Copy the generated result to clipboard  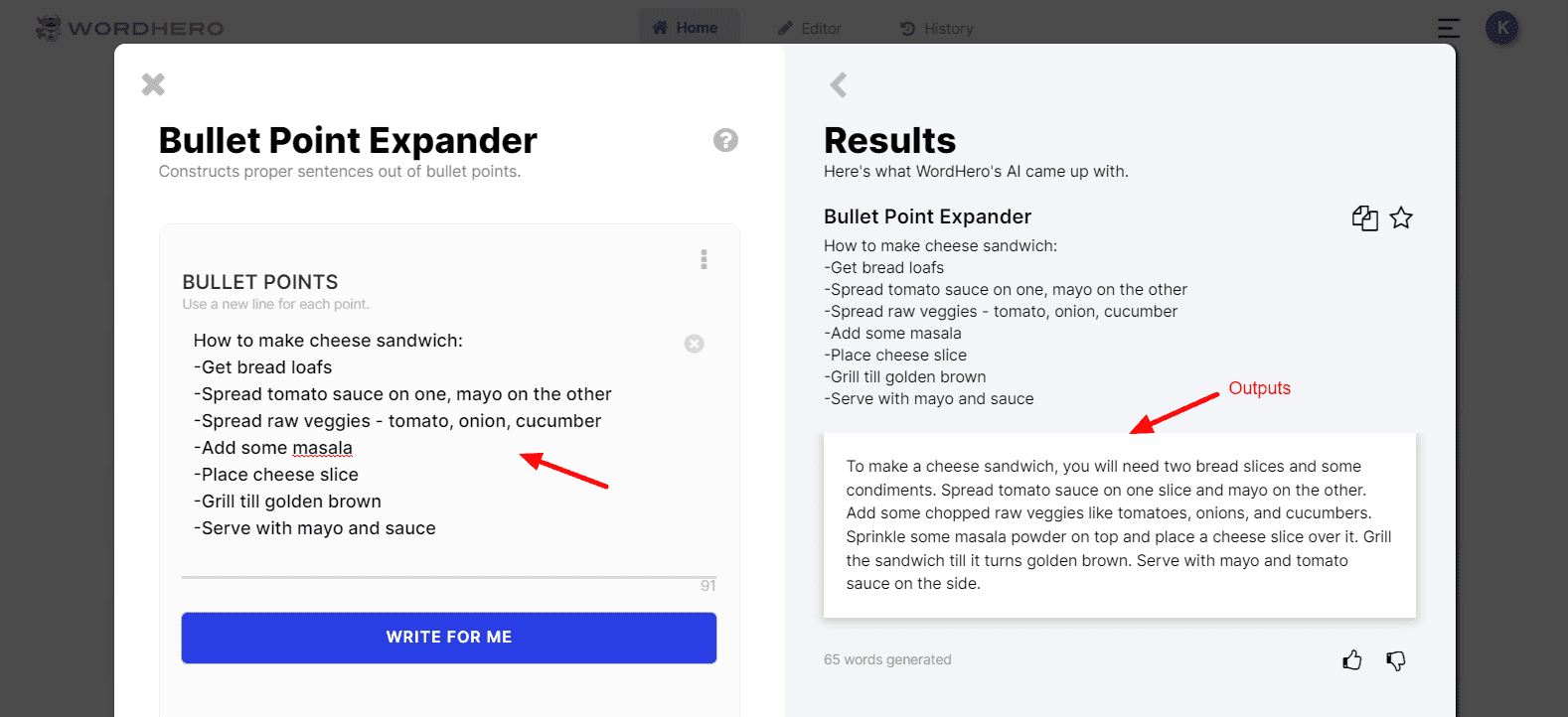click(x=1364, y=217)
